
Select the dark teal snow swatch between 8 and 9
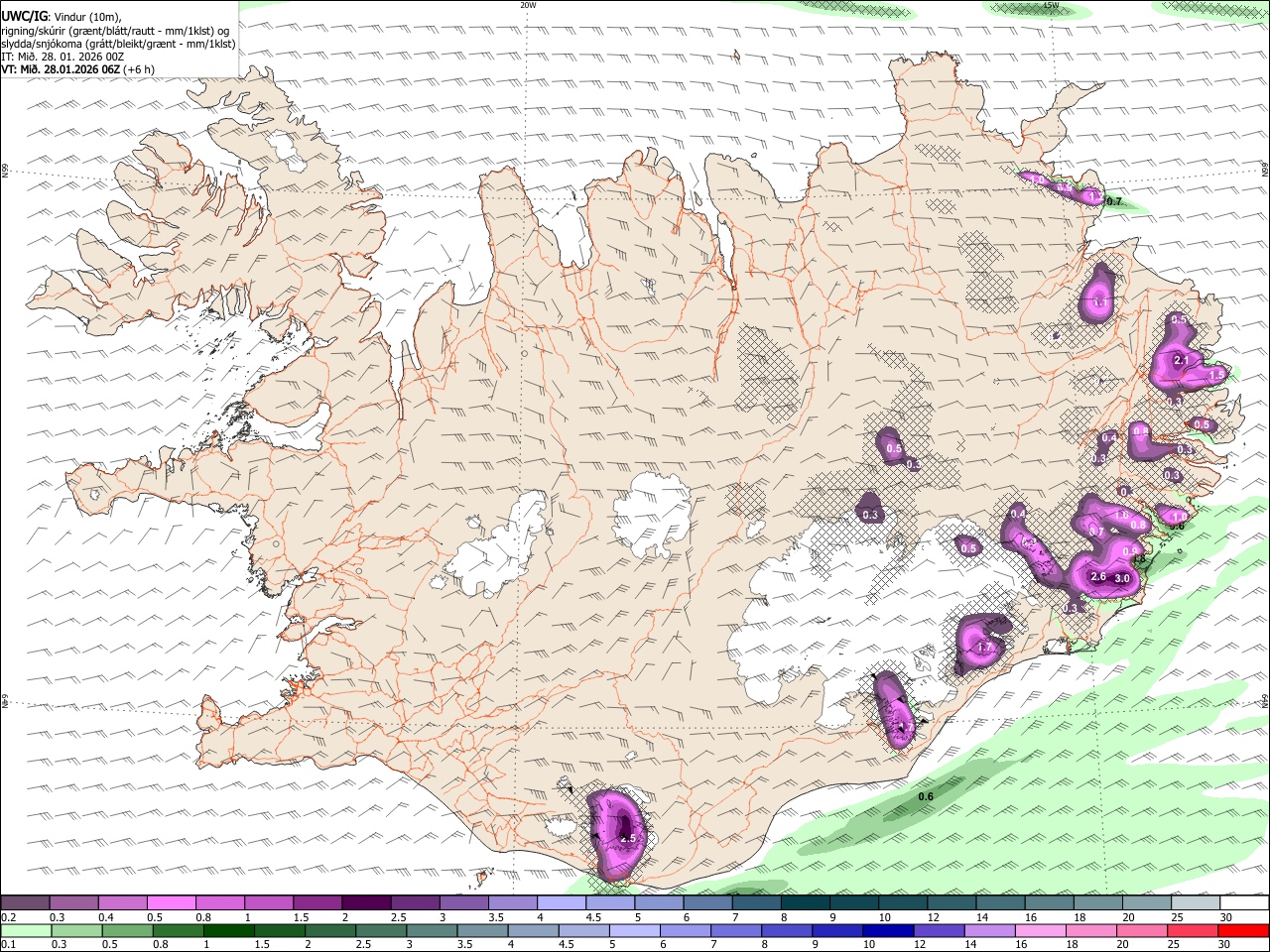(804, 902)
